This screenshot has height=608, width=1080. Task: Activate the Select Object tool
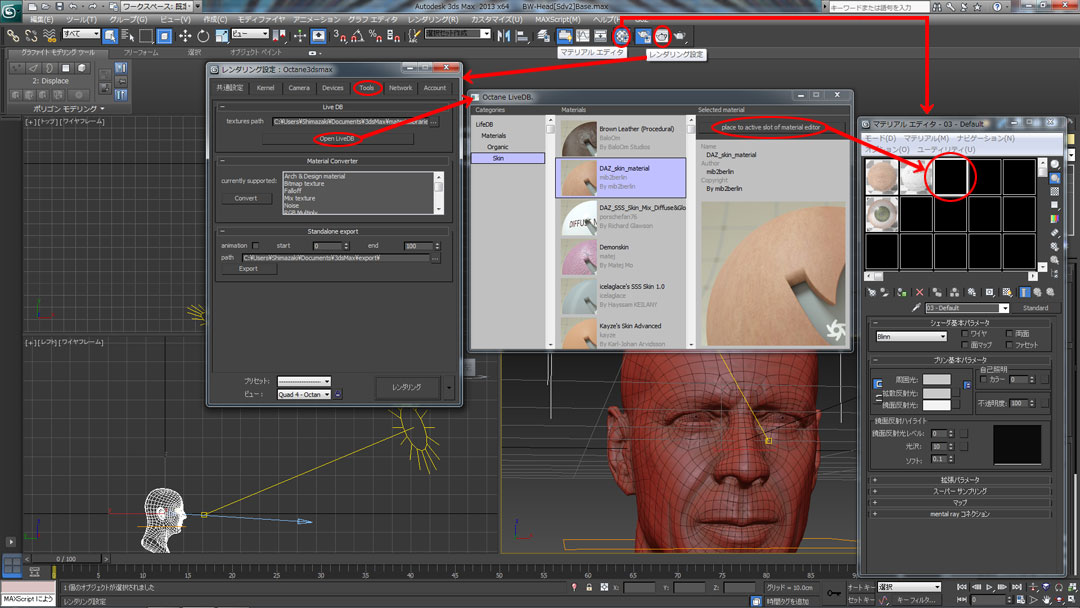point(110,36)
